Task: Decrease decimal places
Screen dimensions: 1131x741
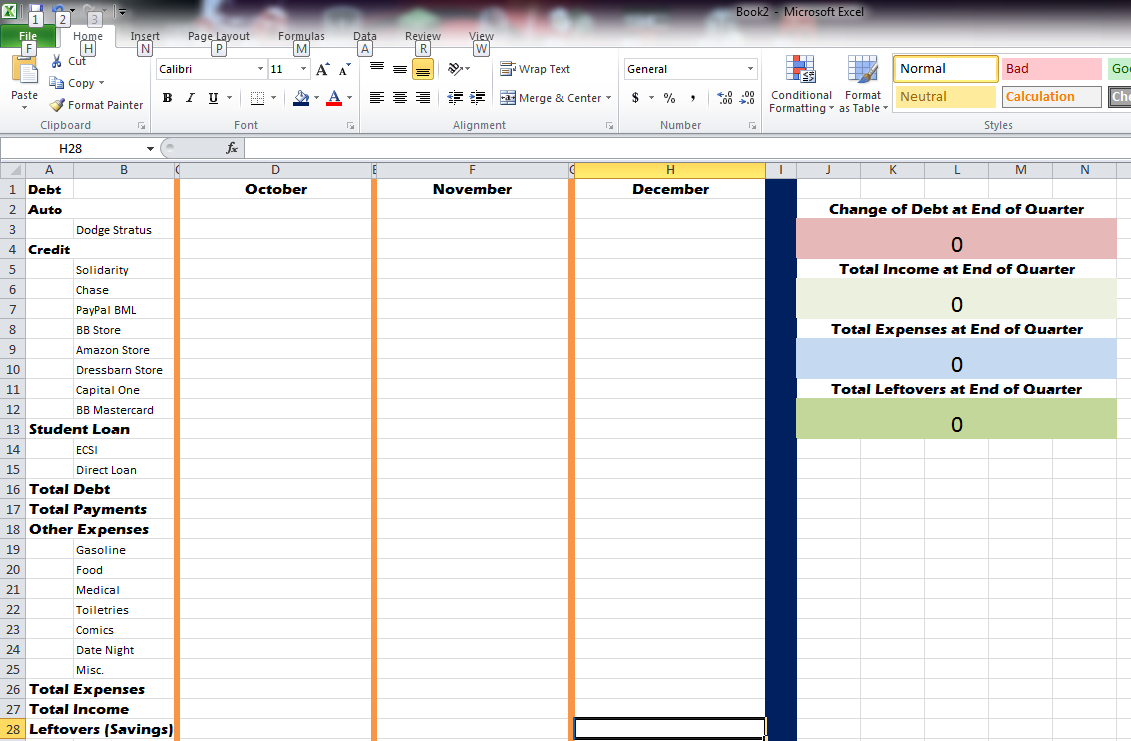Action: [x=747, y=97]
